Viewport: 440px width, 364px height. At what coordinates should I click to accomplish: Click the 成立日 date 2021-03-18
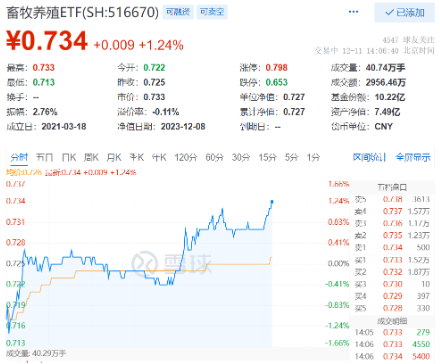[64, 127]
